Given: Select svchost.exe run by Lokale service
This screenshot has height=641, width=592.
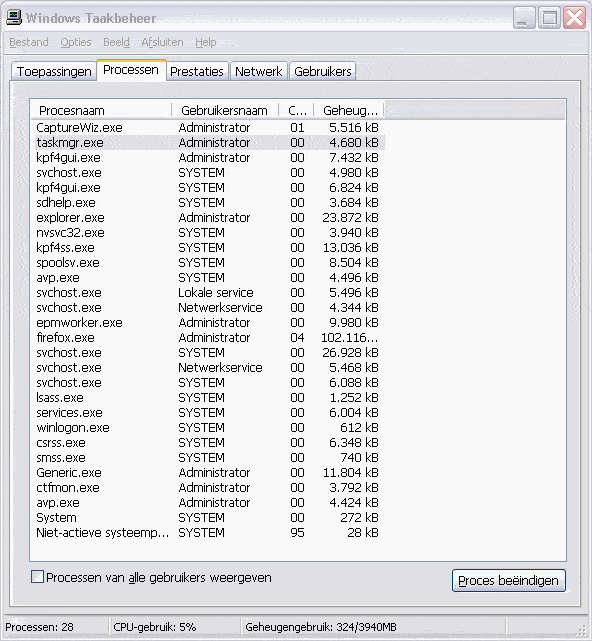Looking at the screenshot, I should (x=209, y=293).
